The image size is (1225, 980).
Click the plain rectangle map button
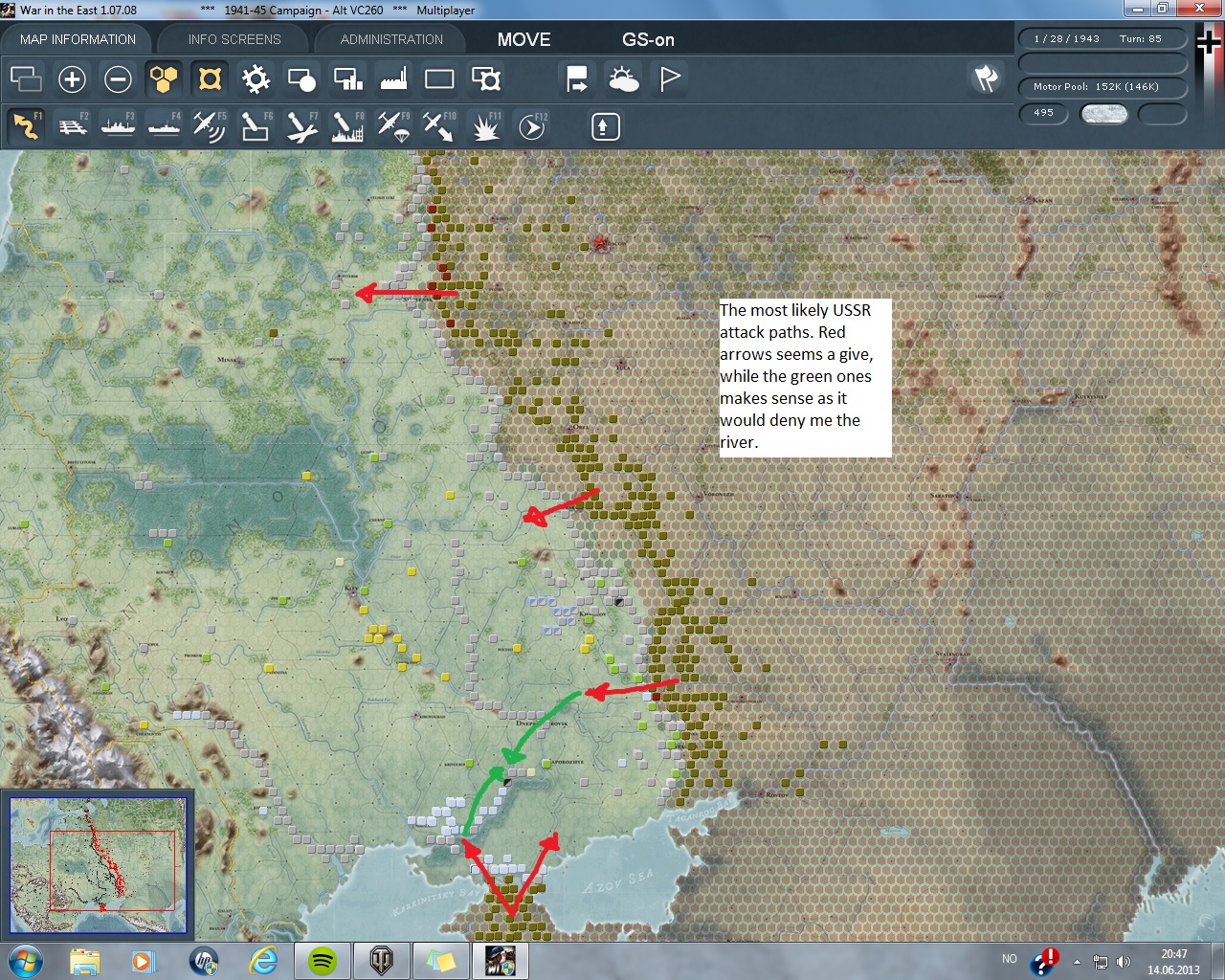pyautogui.click(x=439, y=78)
